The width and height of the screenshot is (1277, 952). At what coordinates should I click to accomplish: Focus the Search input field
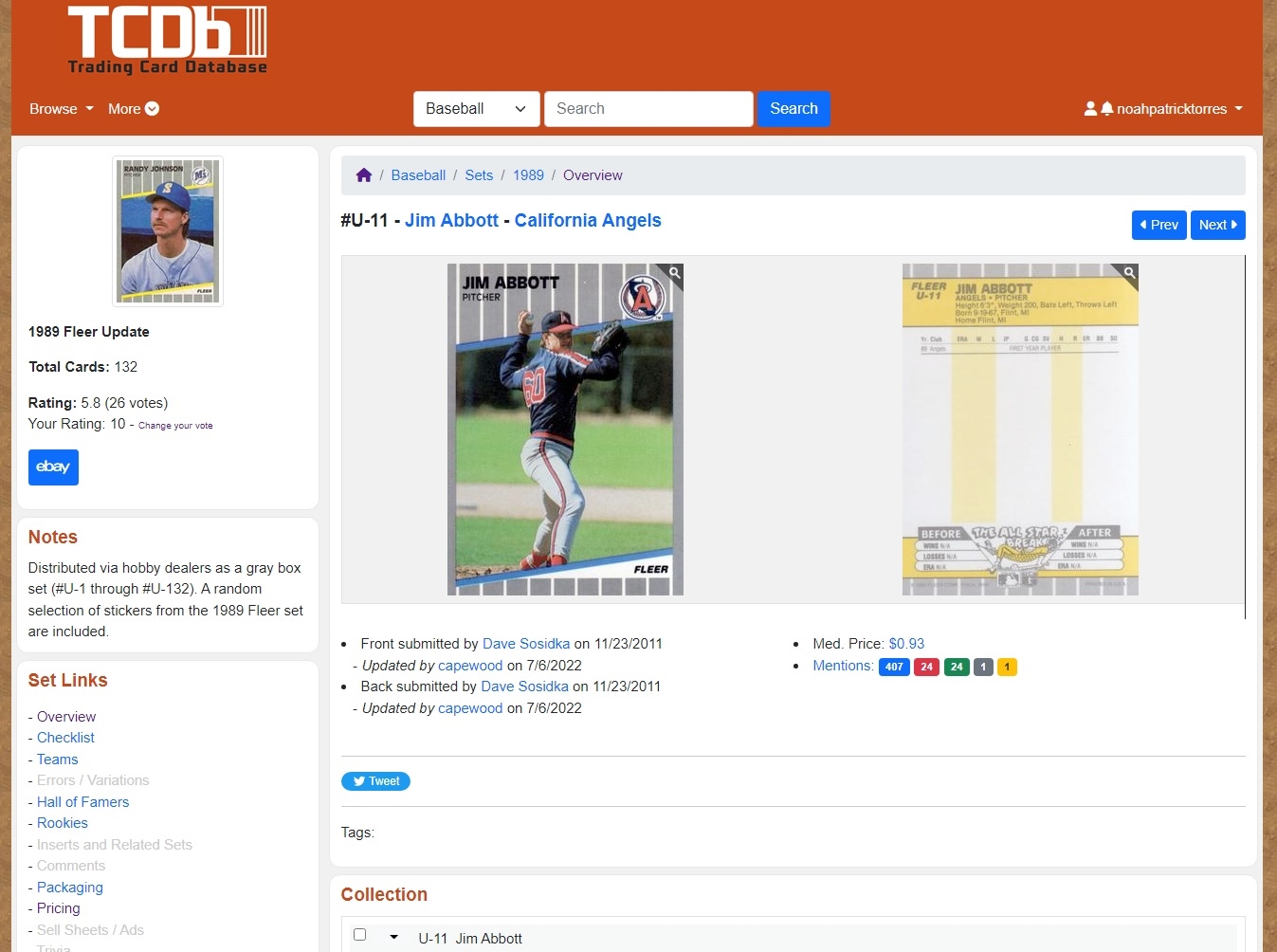click(648, 109)
